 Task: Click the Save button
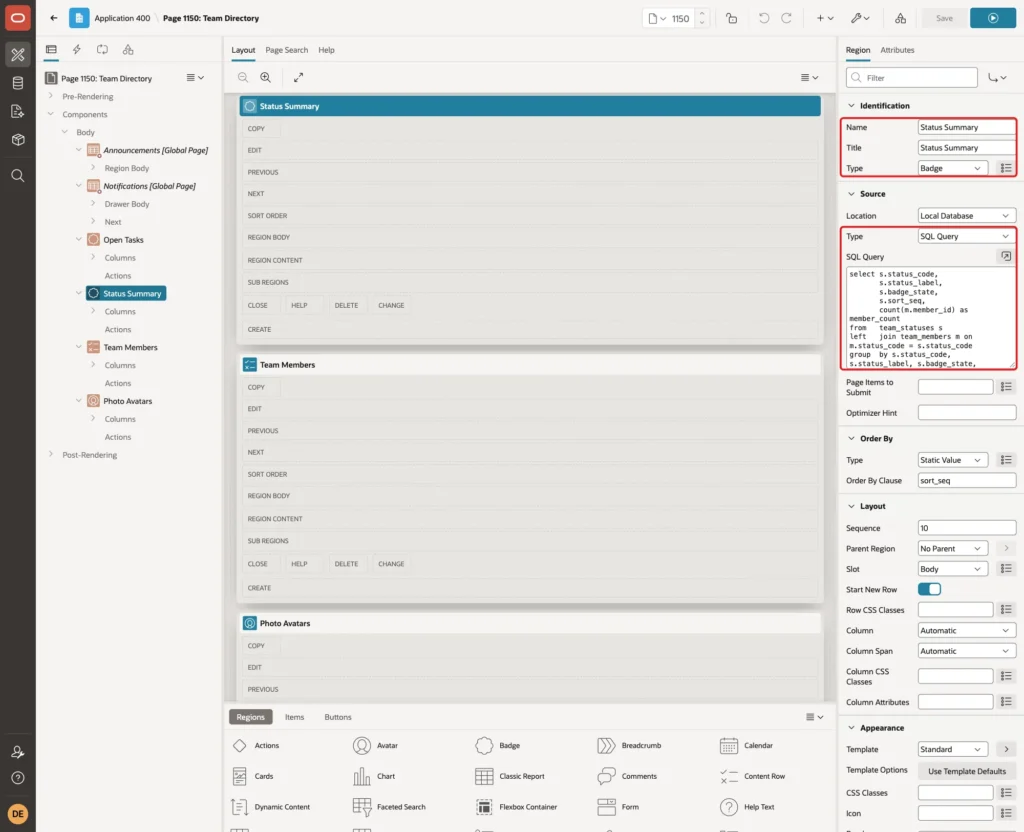[x=944, y=18]
